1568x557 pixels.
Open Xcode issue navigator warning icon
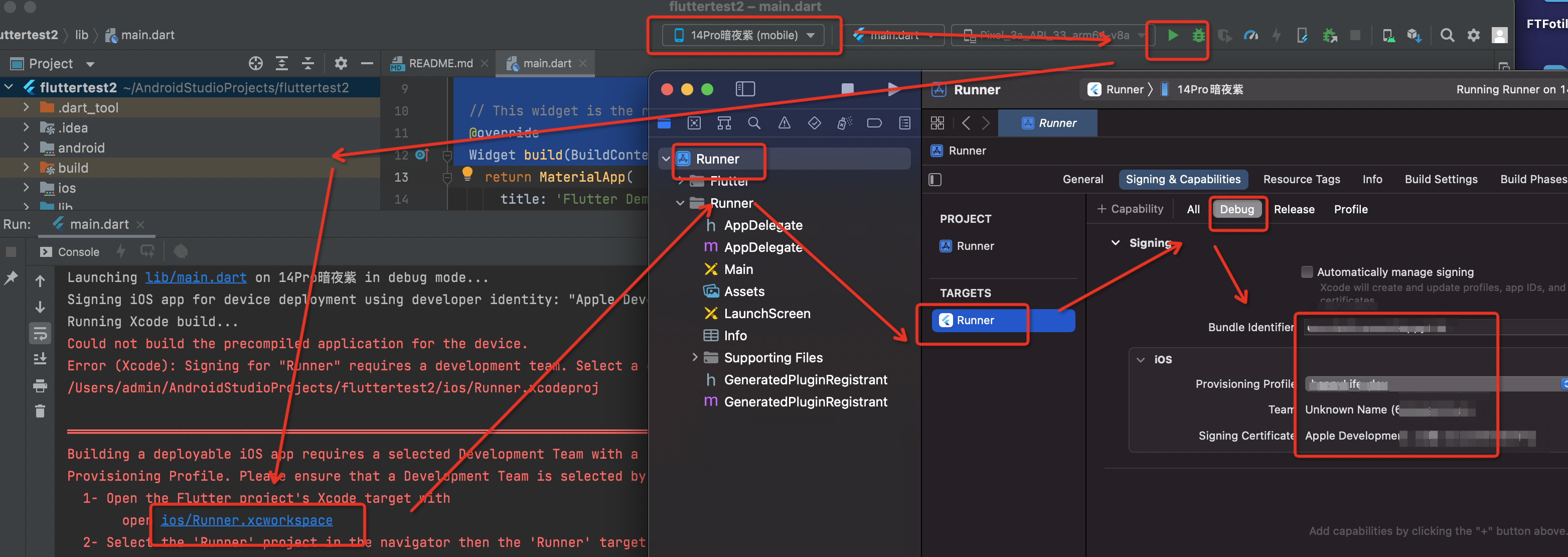(784, 123)
